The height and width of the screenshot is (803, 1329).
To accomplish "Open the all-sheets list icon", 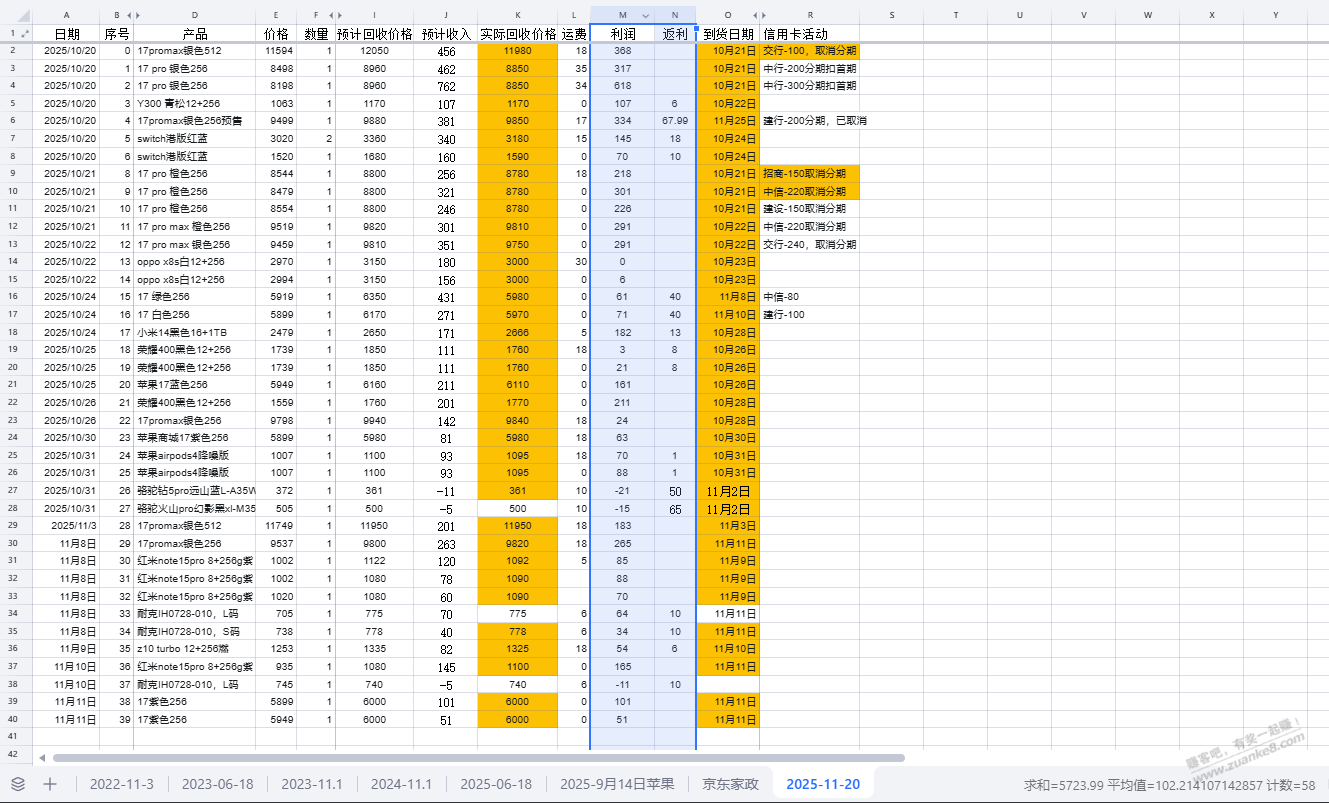I will click(x=17, y=784).
